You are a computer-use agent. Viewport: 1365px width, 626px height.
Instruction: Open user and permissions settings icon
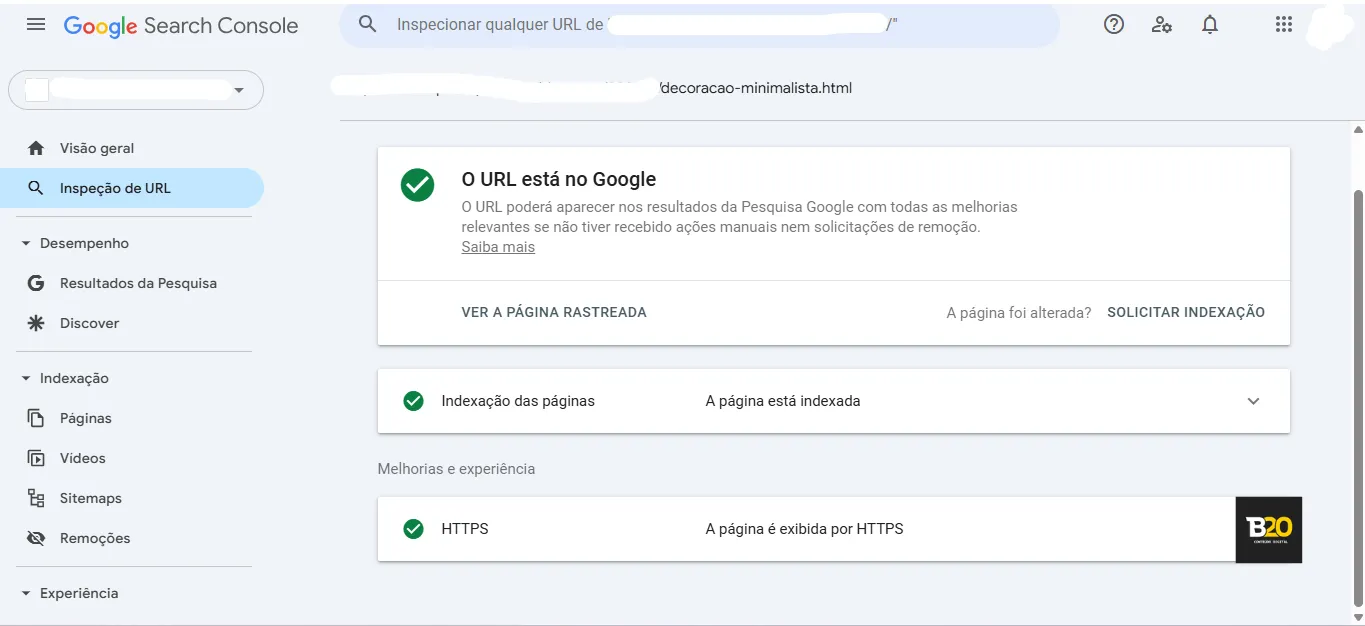(x=1162, y=25)
